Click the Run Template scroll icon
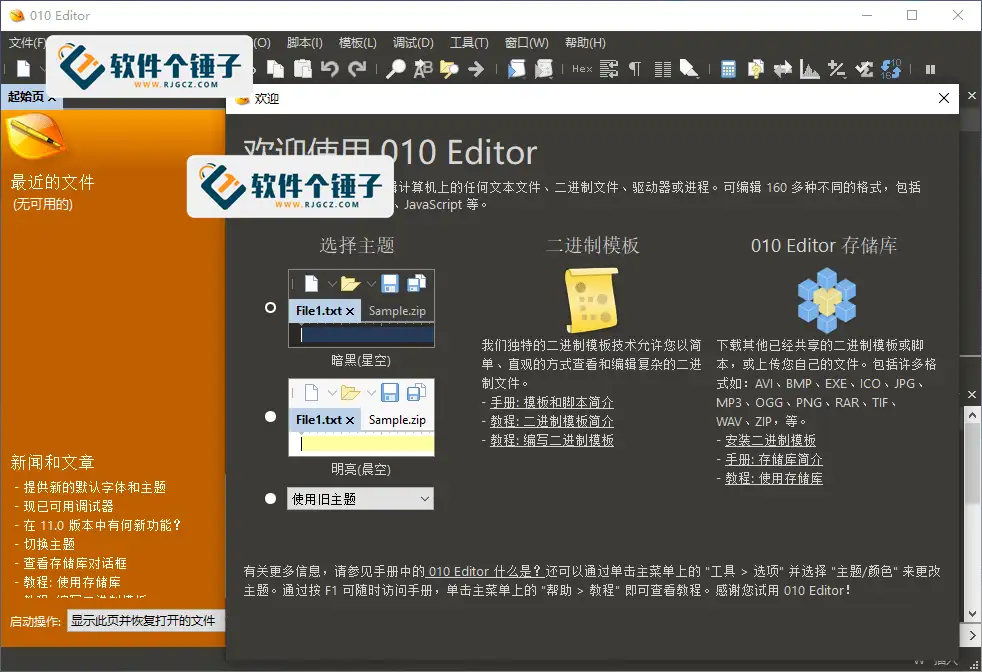The width and height of the screenshot is (982, 672). pos(544,69)
